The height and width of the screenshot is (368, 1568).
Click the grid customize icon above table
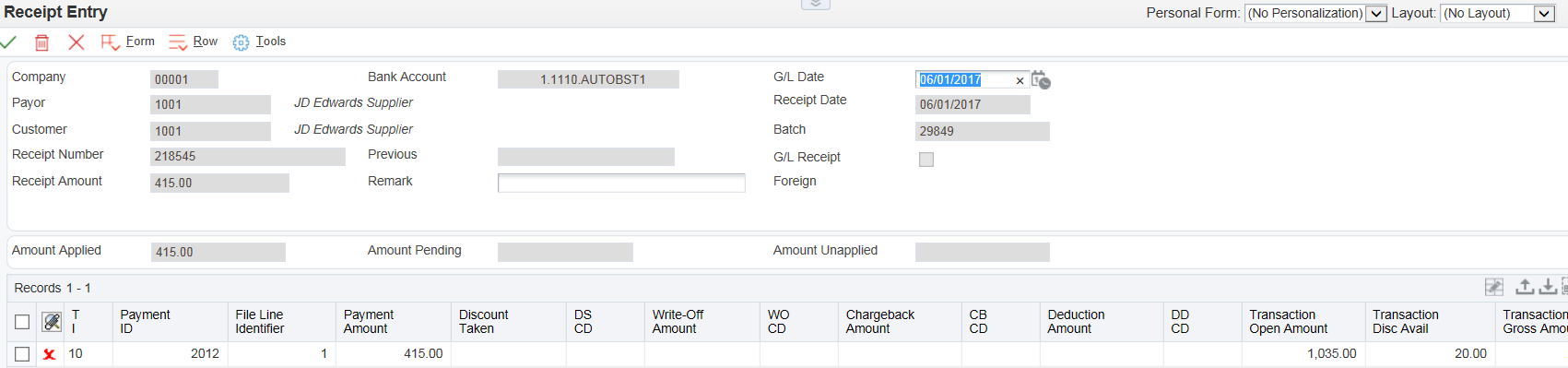click(x=1494, y=288)
